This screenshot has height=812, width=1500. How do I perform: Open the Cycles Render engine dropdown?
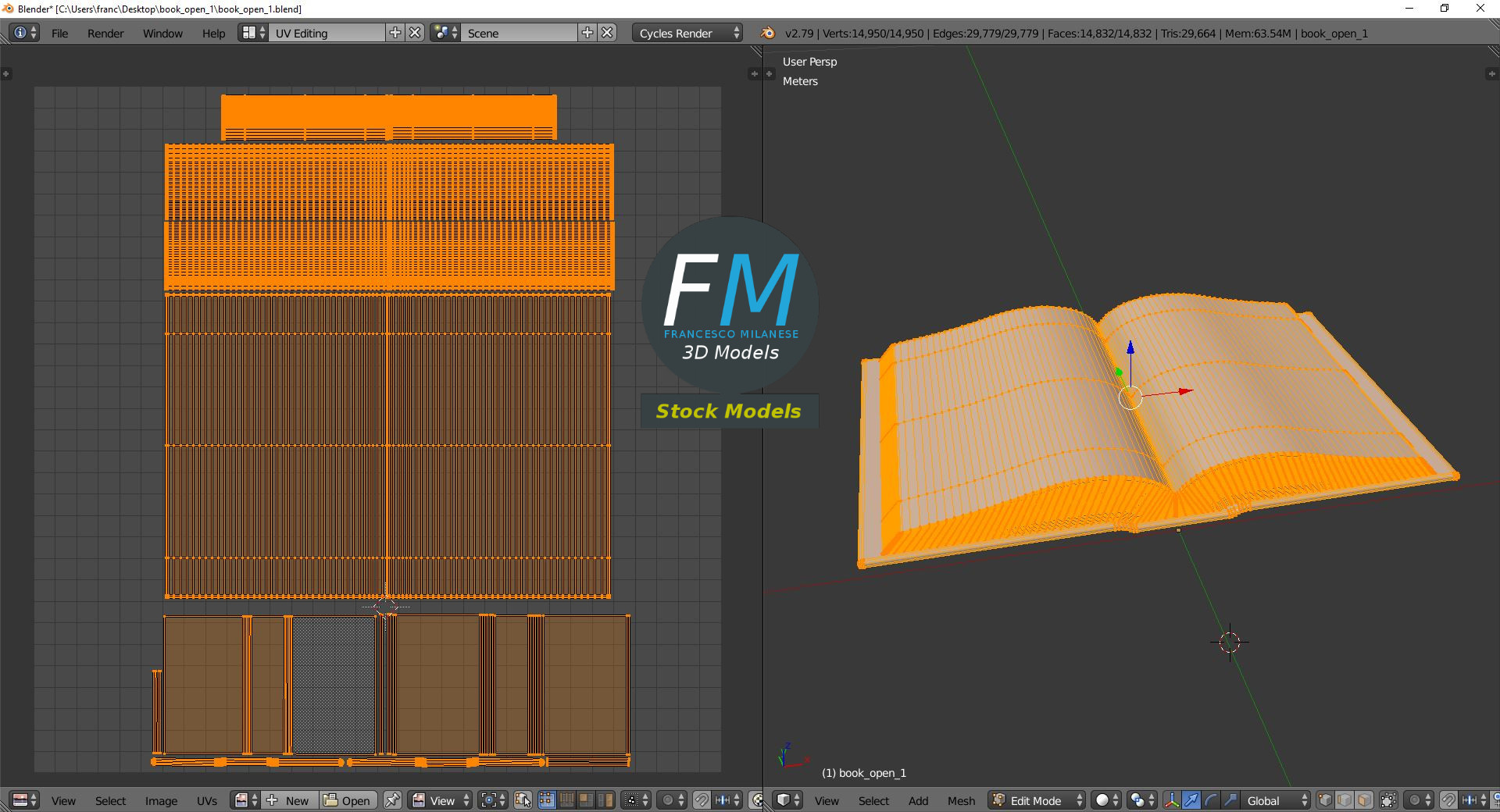pyautogui.click(x=686, y=33)
